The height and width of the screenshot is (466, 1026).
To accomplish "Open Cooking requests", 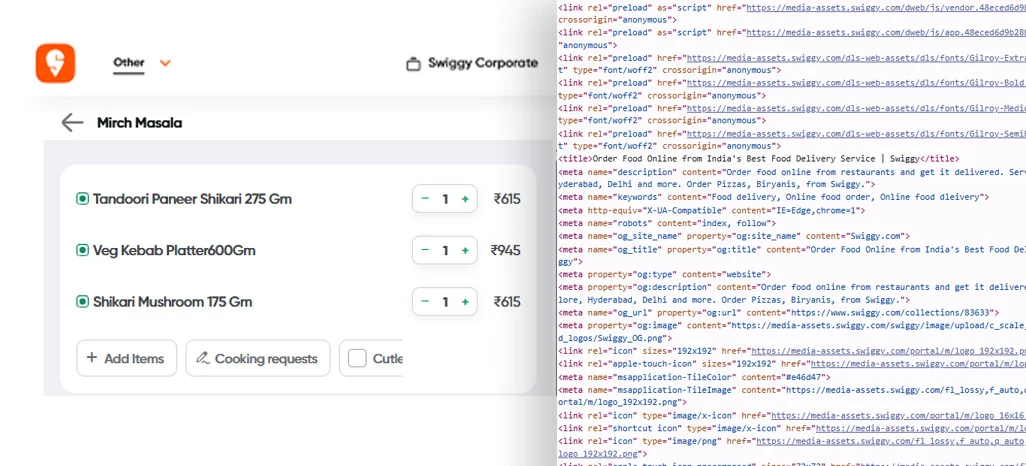I will (258, 358).
